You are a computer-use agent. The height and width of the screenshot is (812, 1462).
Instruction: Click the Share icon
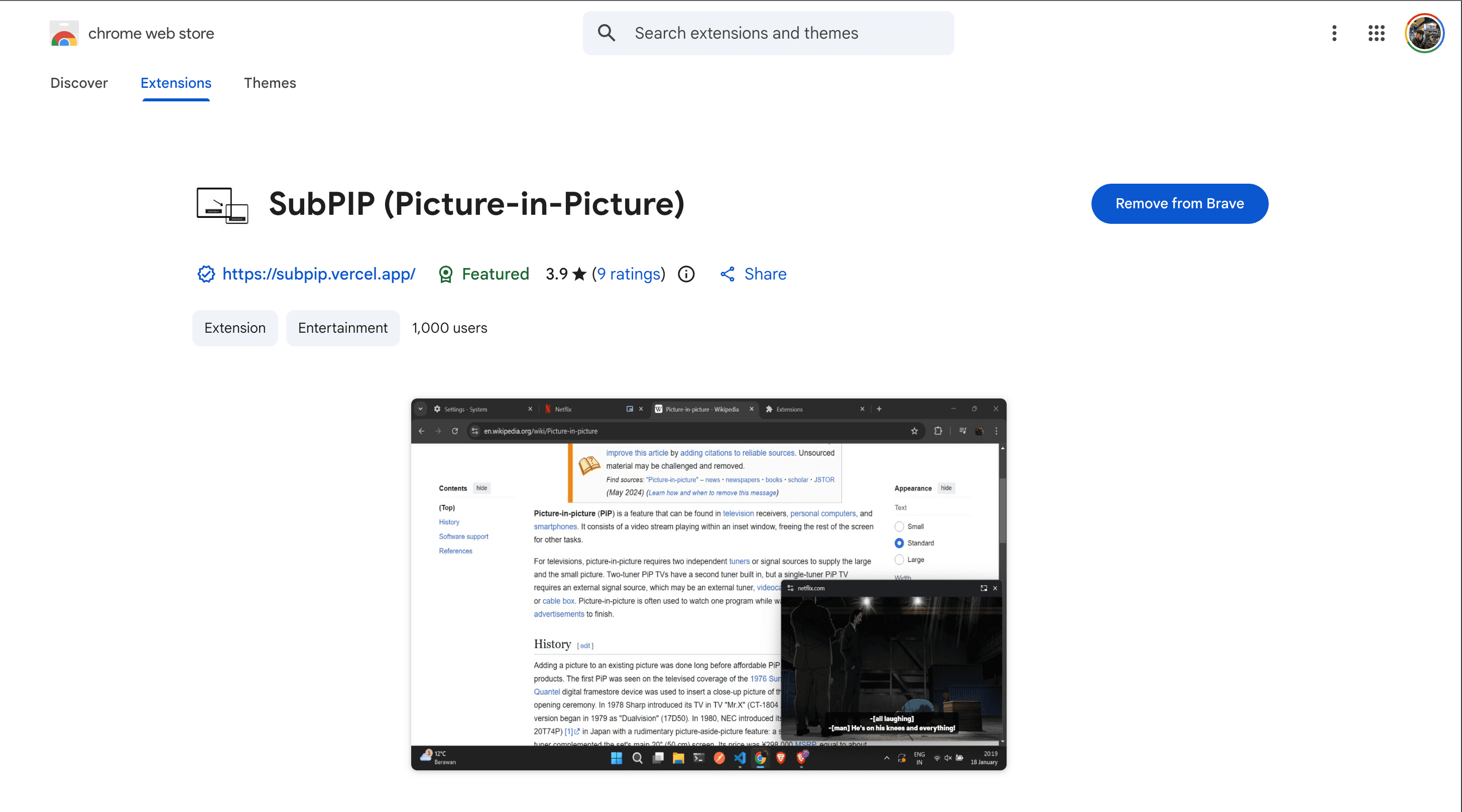point(728,274)
